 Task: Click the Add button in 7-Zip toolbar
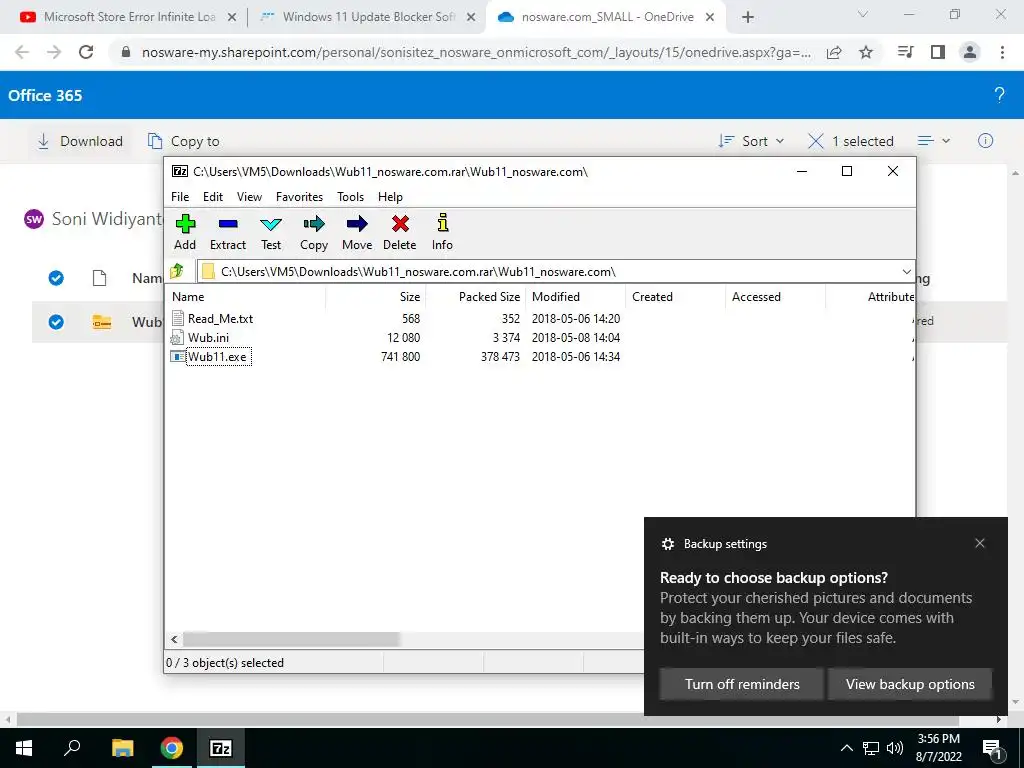[x=185, y=232]
